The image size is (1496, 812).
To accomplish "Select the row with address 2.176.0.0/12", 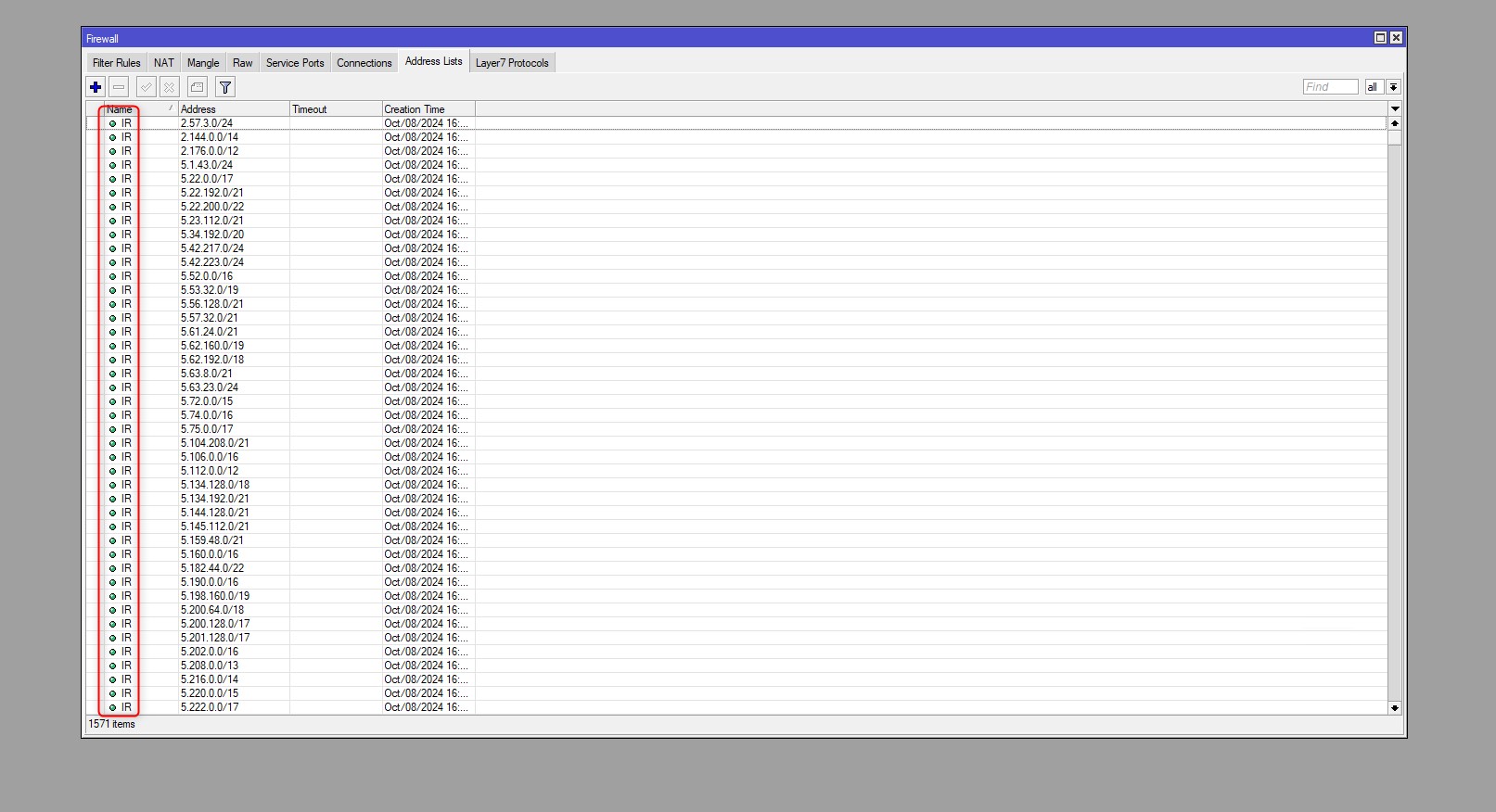I will 737,151.
